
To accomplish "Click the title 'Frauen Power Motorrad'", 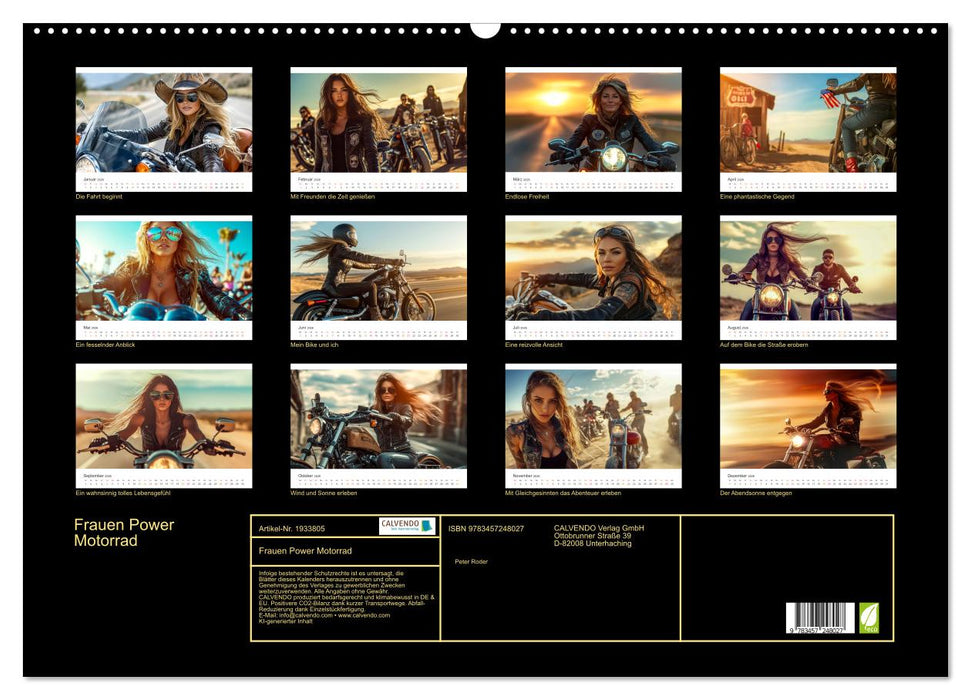I will (x=123, y=531).
